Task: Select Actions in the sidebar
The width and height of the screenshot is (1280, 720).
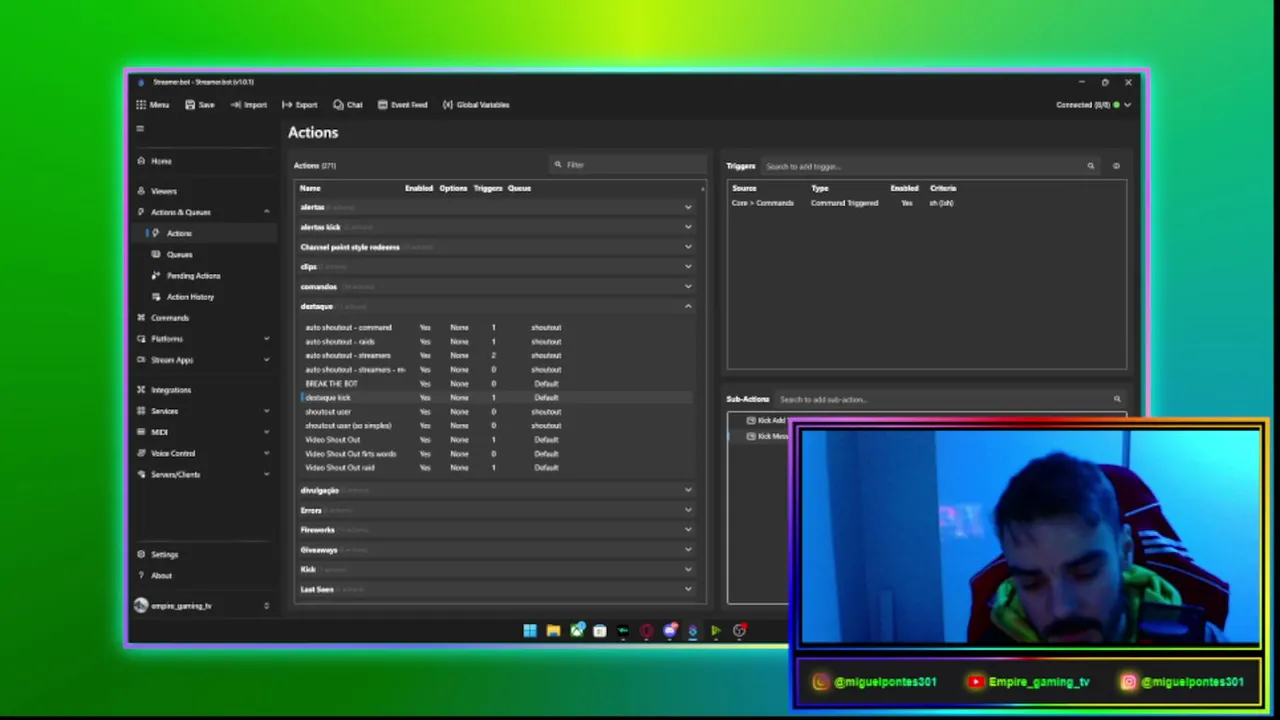Action: [x=205, y=233]
